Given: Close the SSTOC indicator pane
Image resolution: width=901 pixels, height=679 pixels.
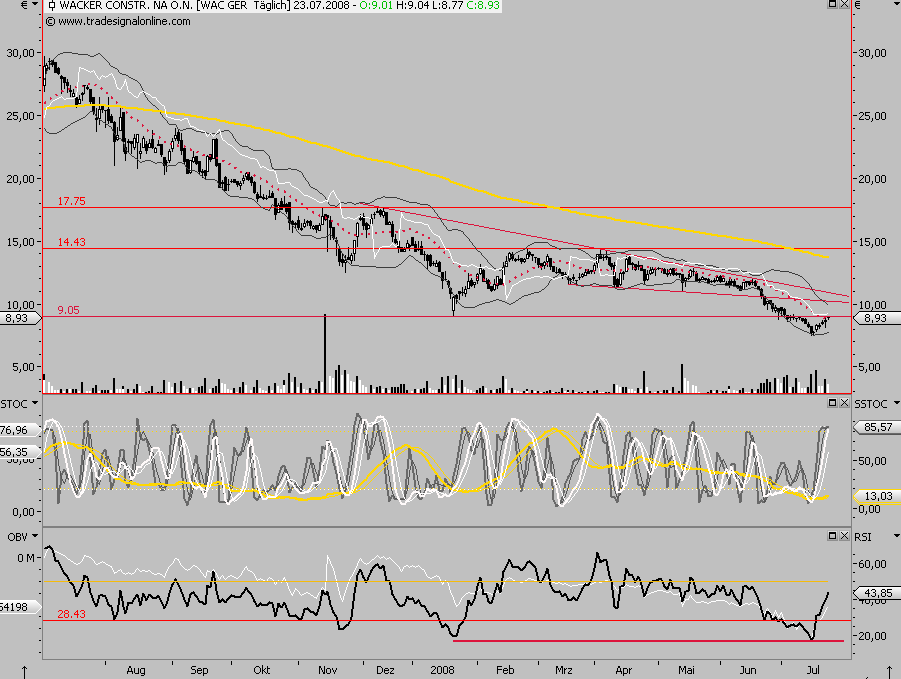Looking at the screenshot, I should pos(844,402).
